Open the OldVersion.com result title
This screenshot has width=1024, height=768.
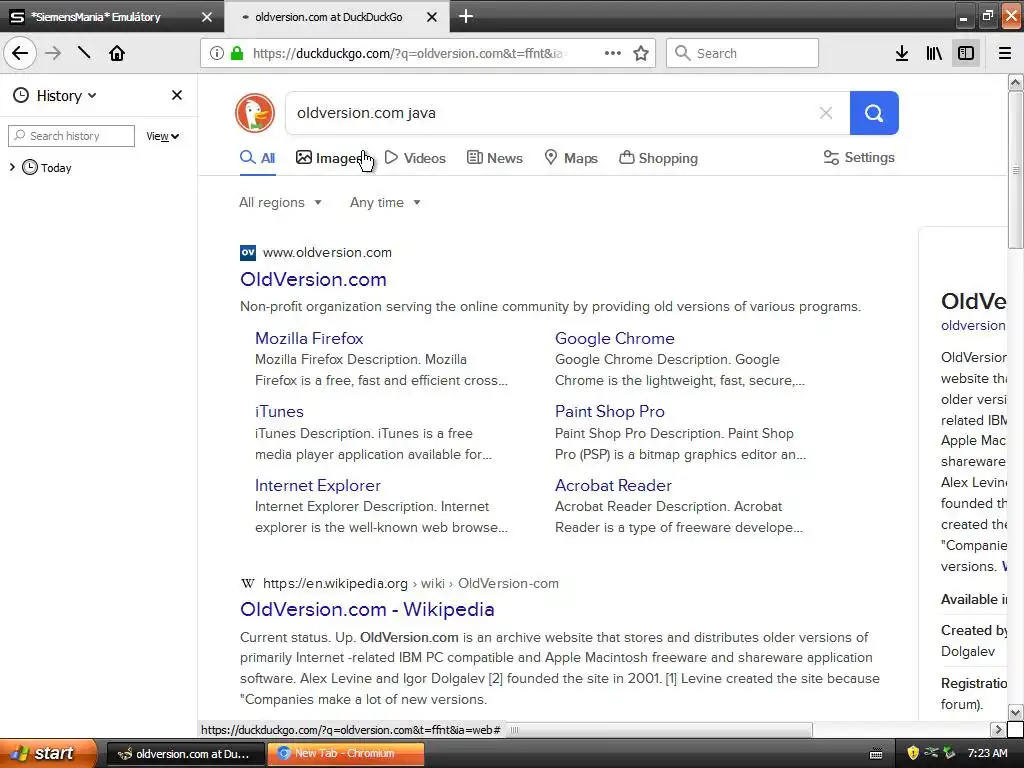(313, 280)
